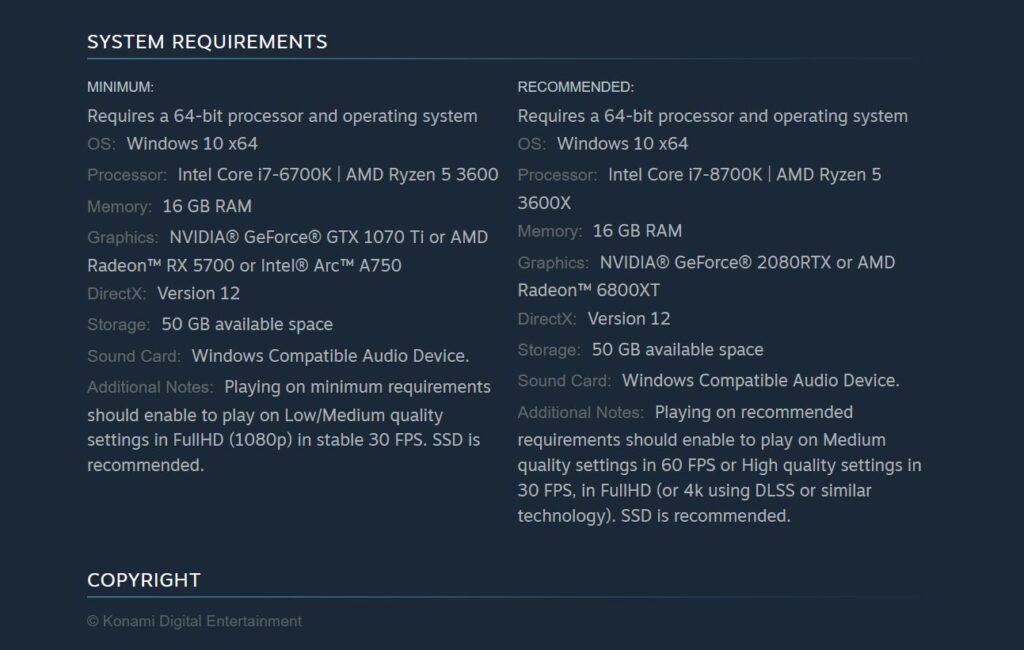Image resolution: width=1024 pixels, height=650 pixels.
Task: Click the minimum Additional Notes label
Action: coord(150,386)
